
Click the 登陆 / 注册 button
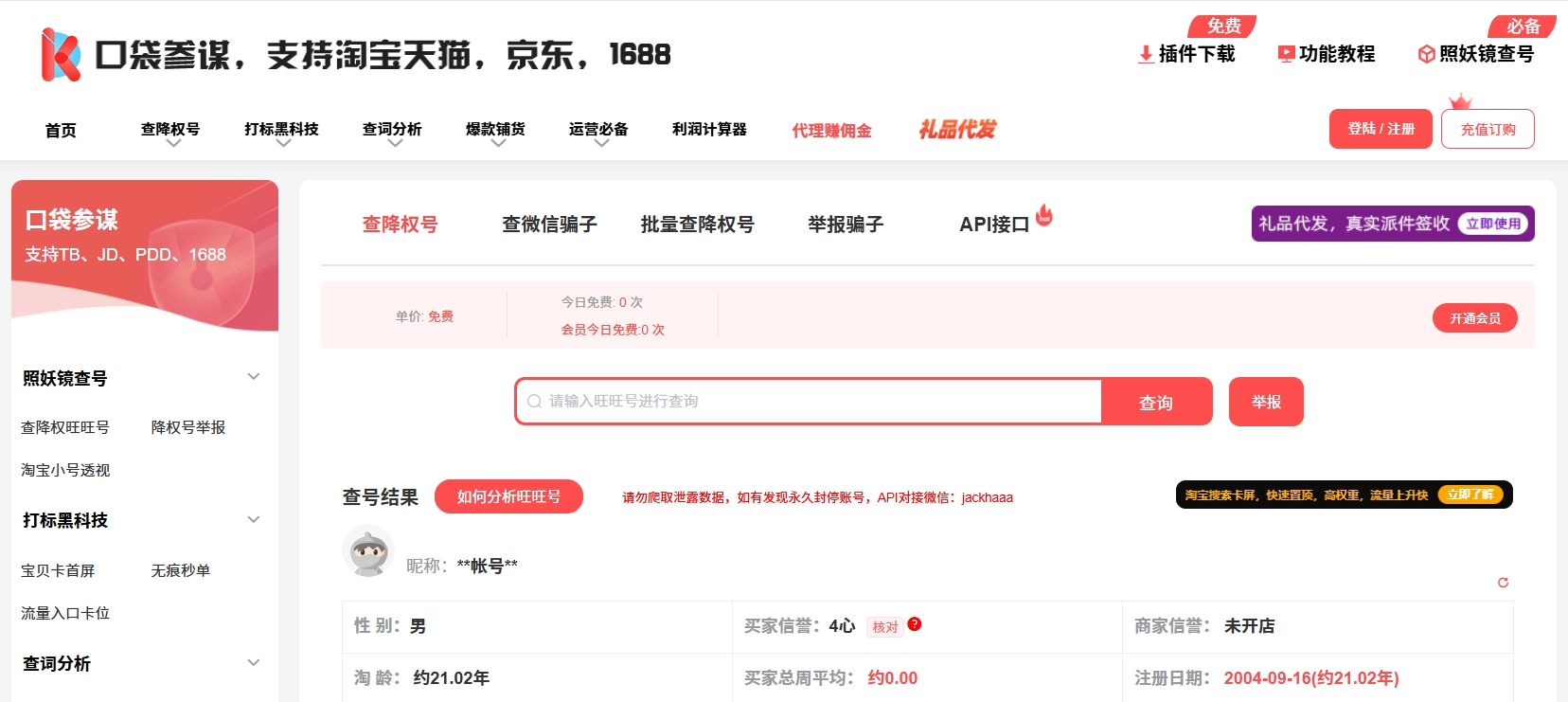(1381, 129)
